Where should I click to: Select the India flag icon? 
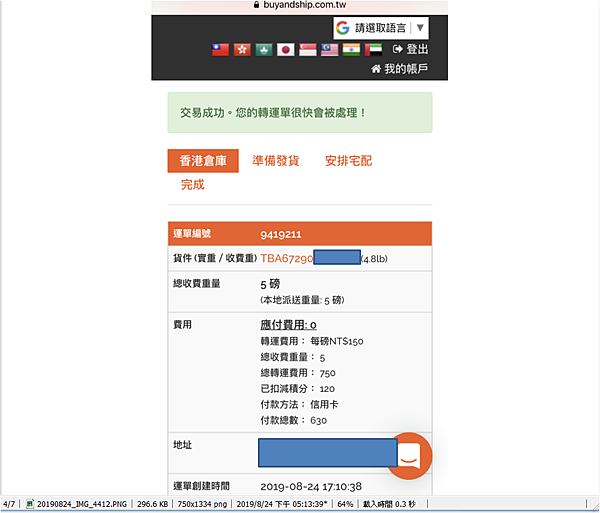point(351,50)
